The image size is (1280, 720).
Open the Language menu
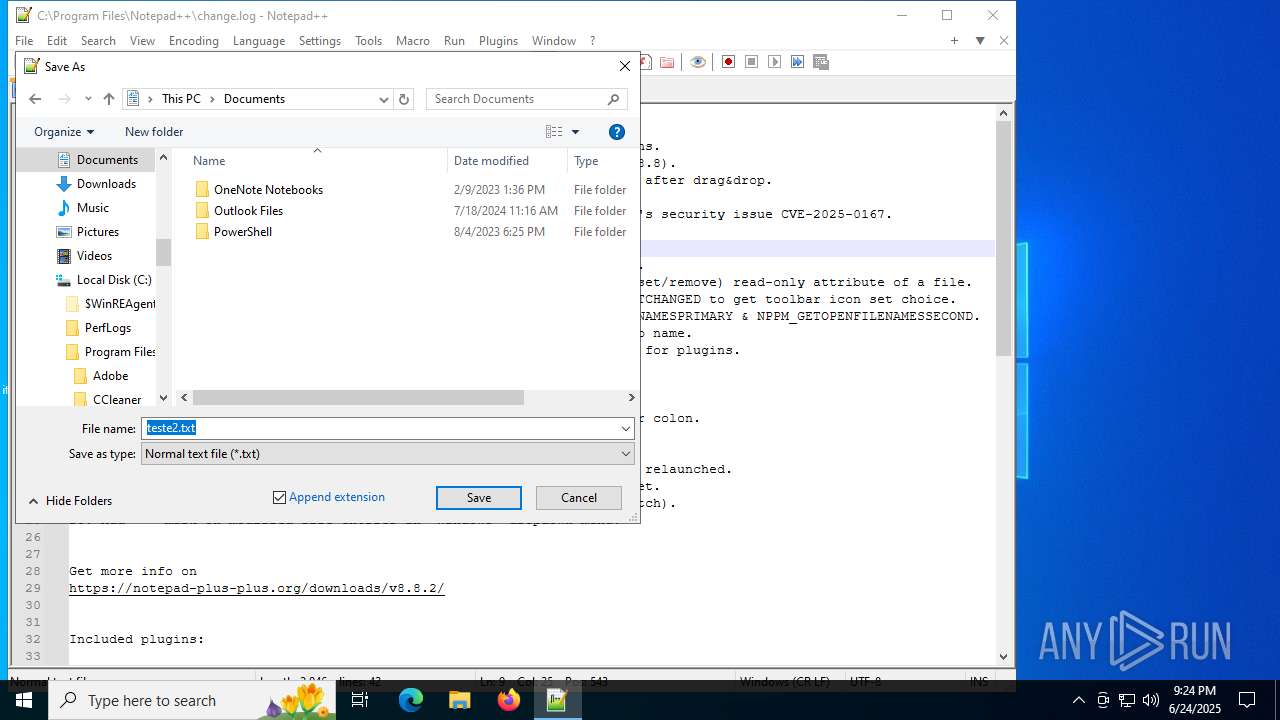pos(259,41)
